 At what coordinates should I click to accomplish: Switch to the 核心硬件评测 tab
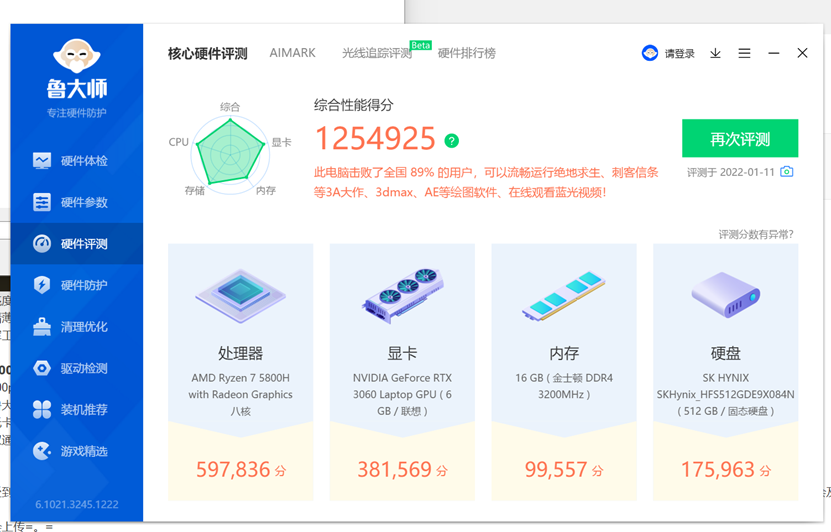tap(208, 54)
